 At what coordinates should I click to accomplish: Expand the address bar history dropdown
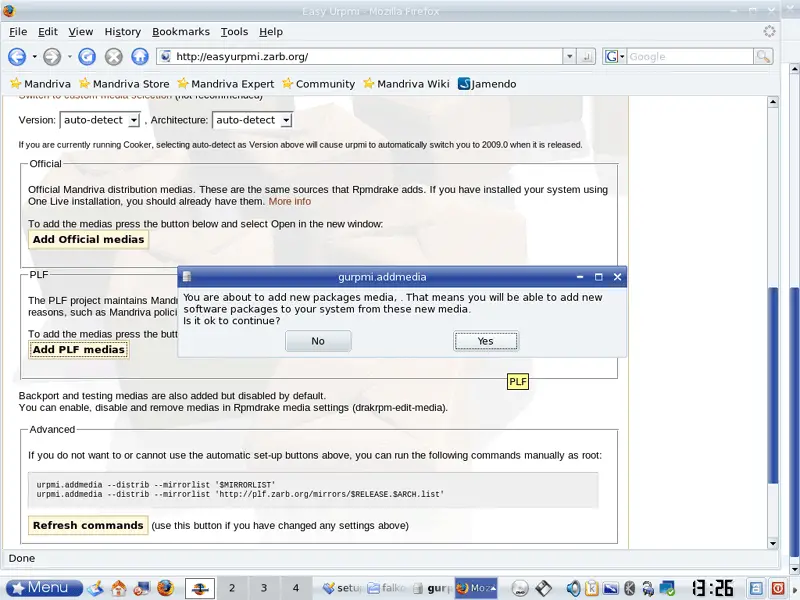click(x=569, y=57)
